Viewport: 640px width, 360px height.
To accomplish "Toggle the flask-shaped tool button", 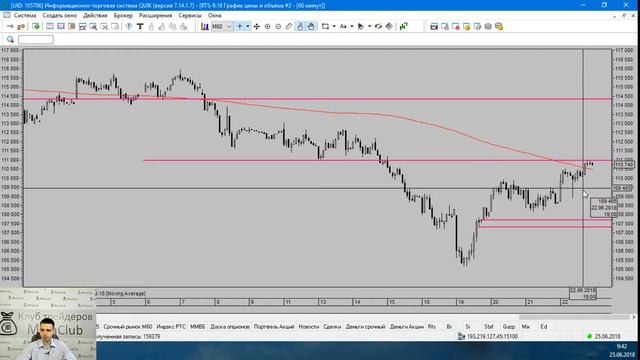I will point(300,27).
